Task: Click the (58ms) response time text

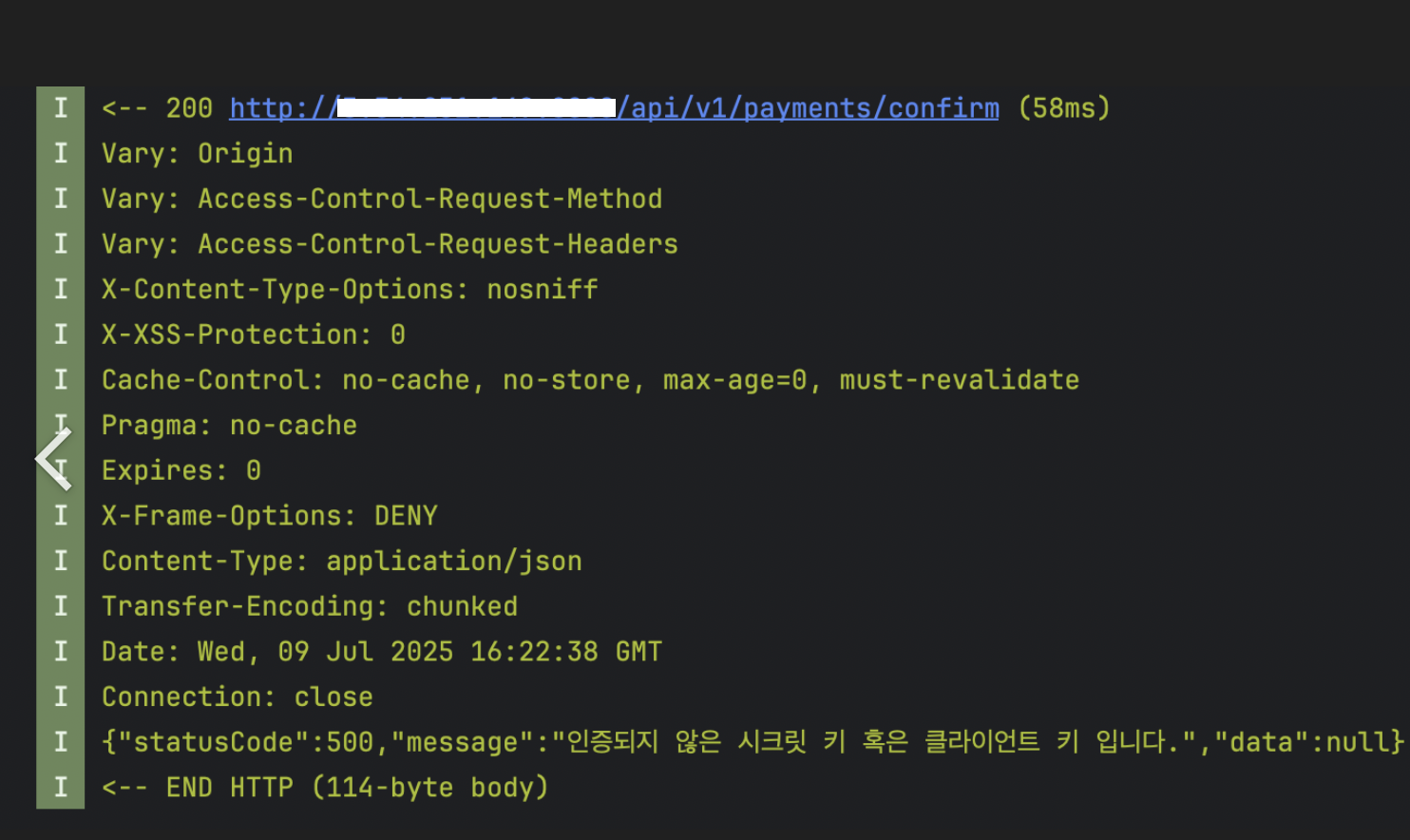Action: pos(1063,108)
